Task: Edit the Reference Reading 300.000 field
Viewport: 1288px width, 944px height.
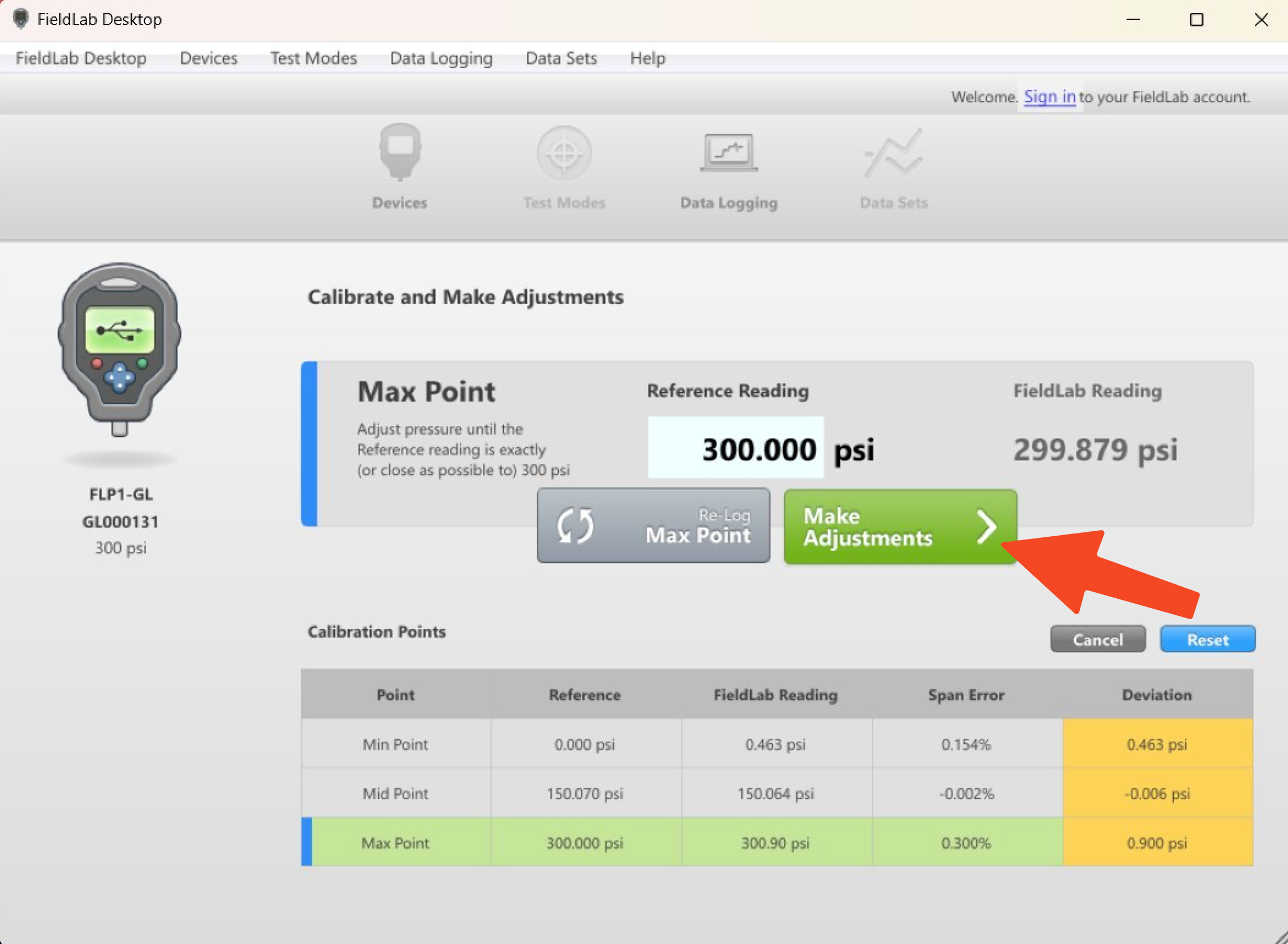Action: 735,447
